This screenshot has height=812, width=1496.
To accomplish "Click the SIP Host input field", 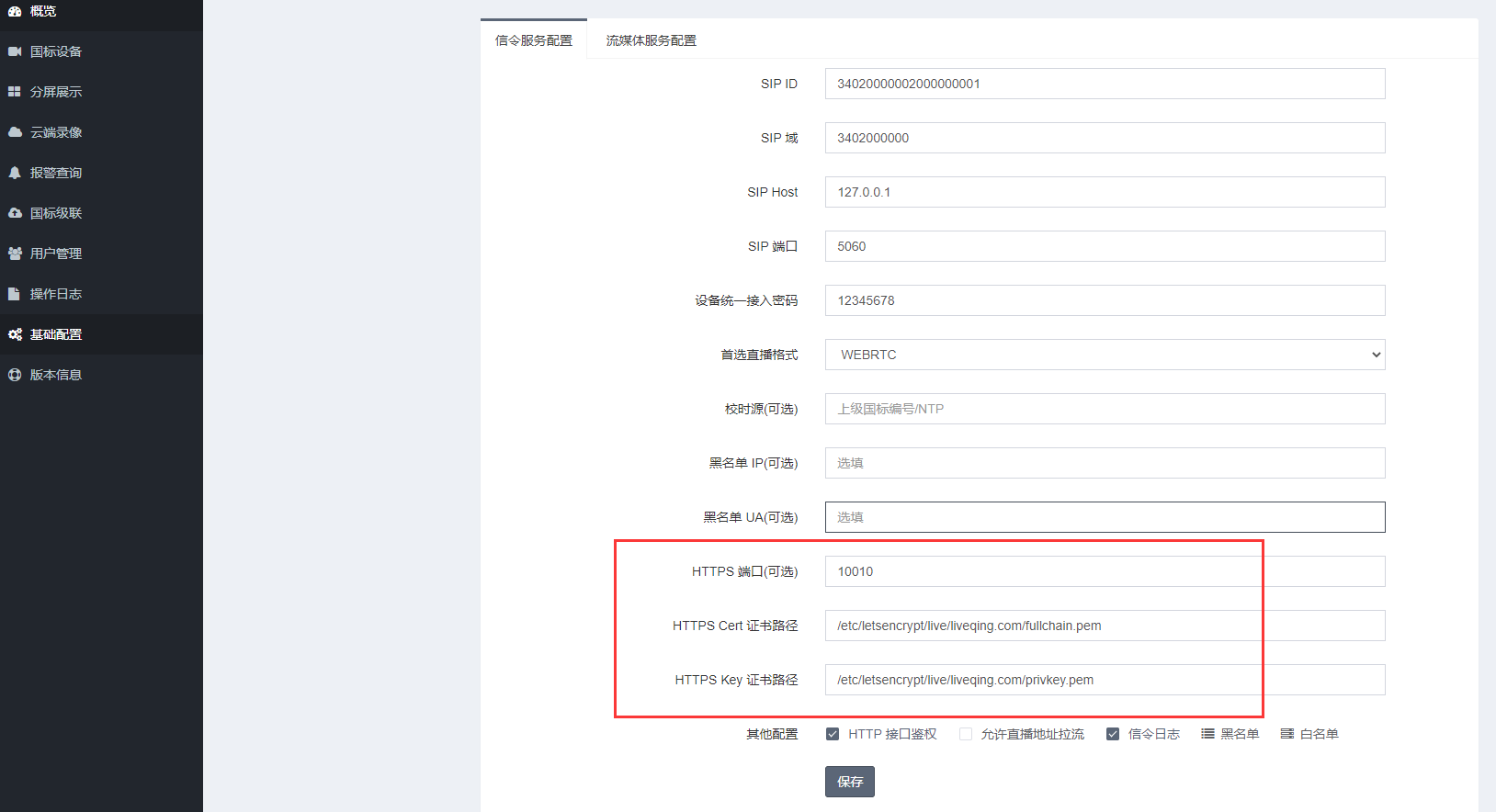I will [1105, 192].
